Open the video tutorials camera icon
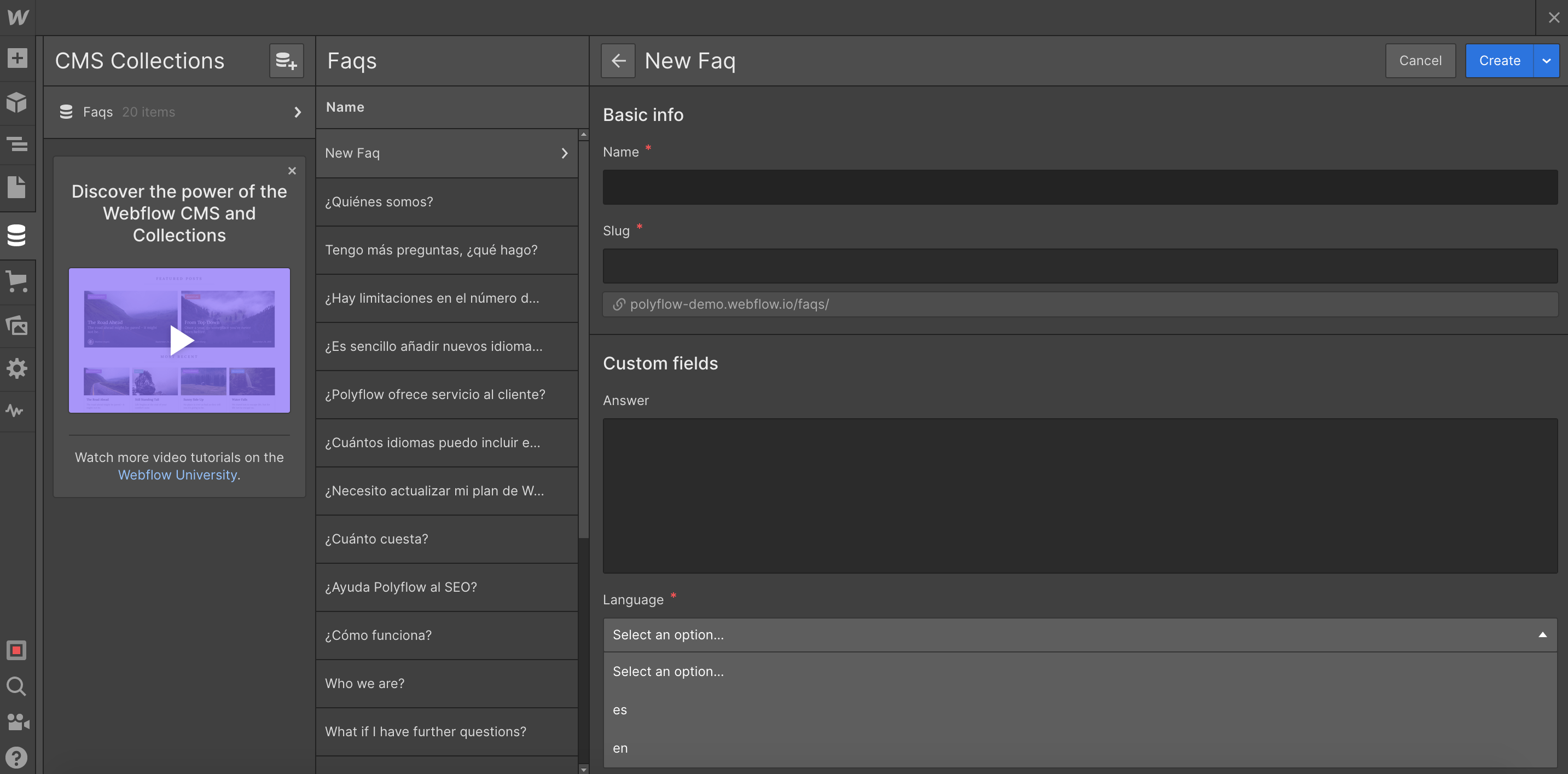 18,722
